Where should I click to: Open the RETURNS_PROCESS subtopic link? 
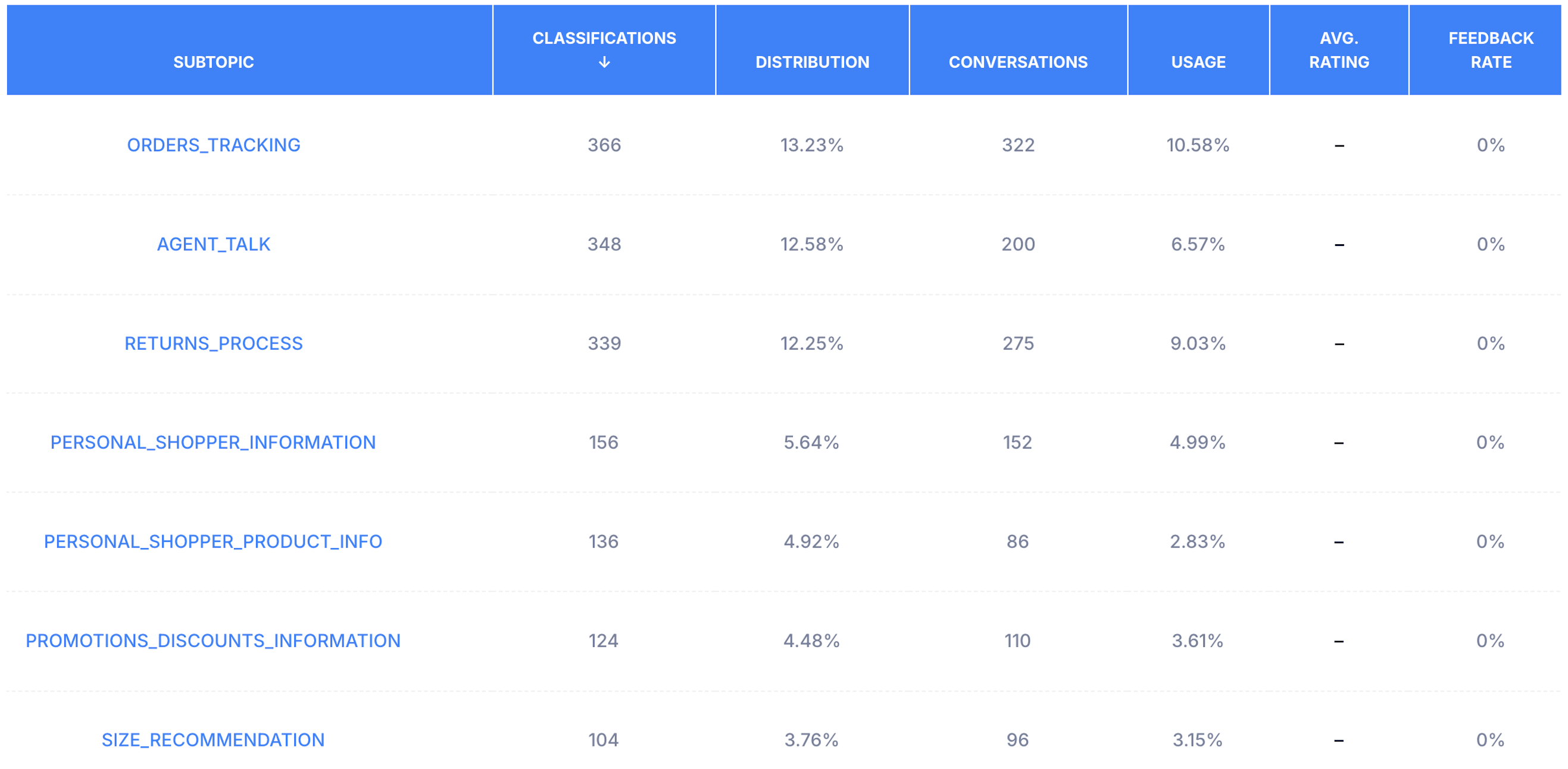coord(213,344)
